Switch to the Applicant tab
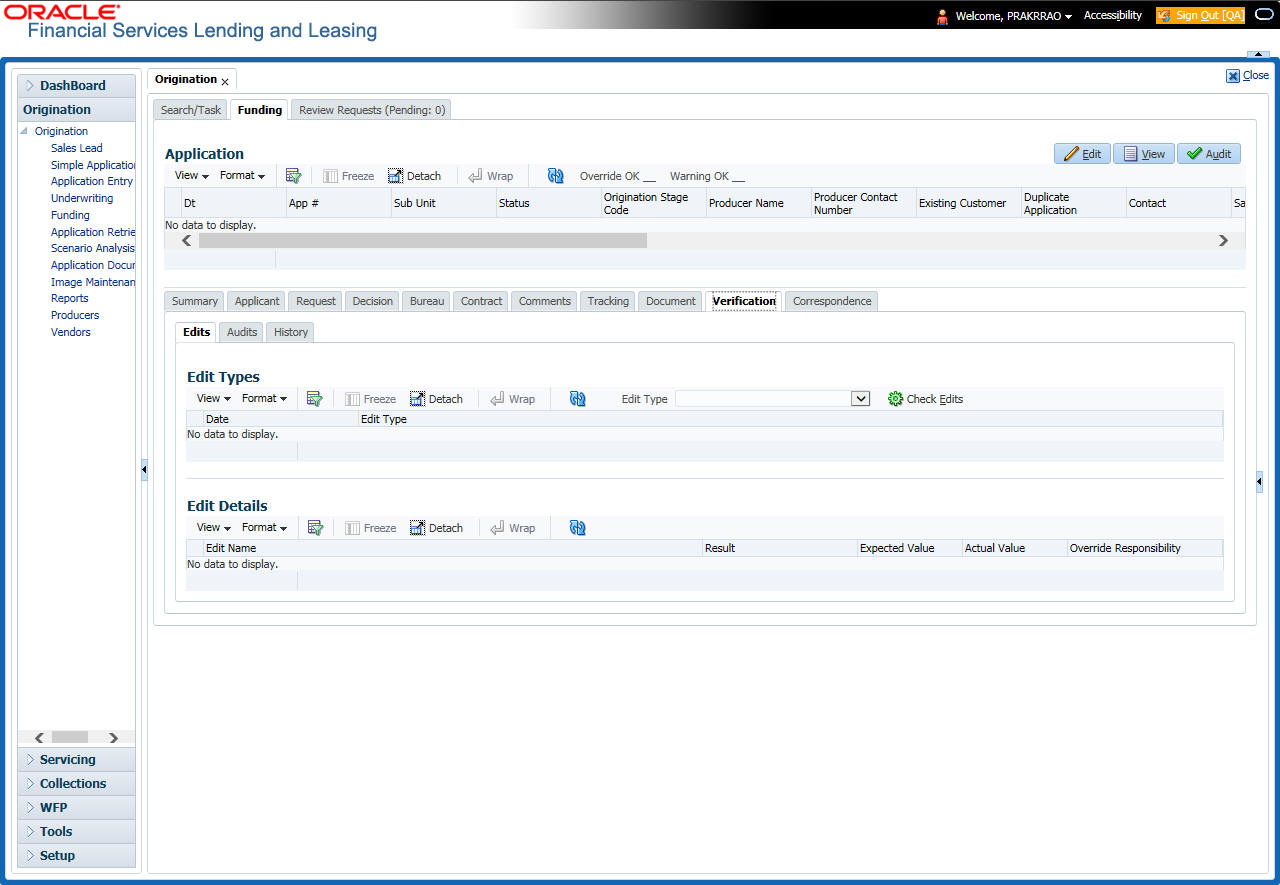This screenshot has width=1280, height=885. point(257,301)
